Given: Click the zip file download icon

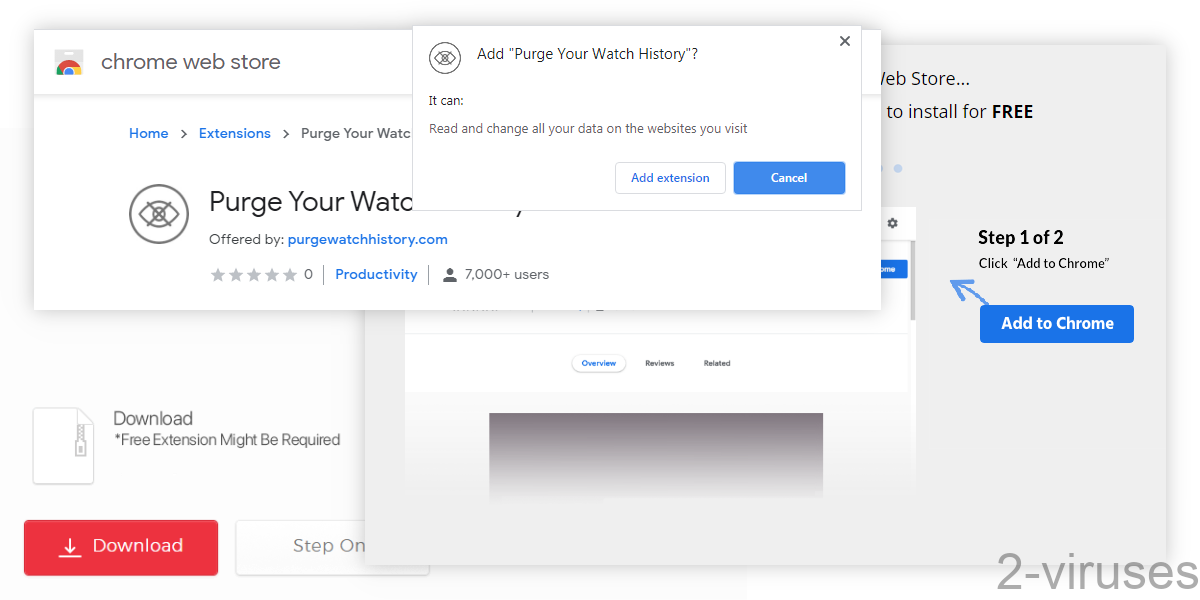Looking at the screenshot, I should pyautogui.click(x=63, y=445).
